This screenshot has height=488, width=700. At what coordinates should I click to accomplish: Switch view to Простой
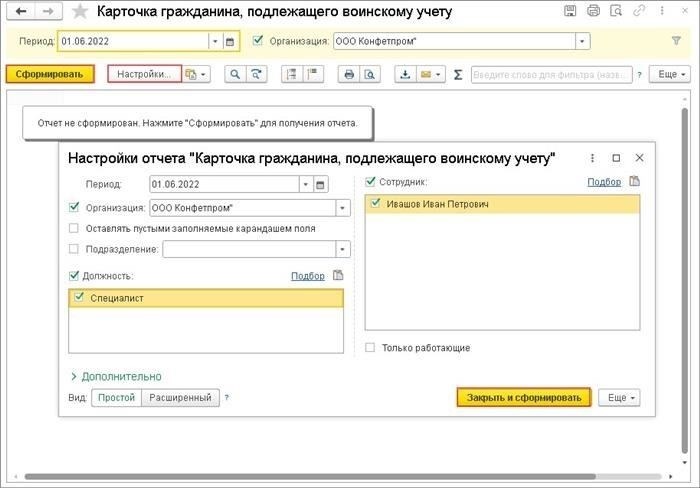click(x=117, y=397)
